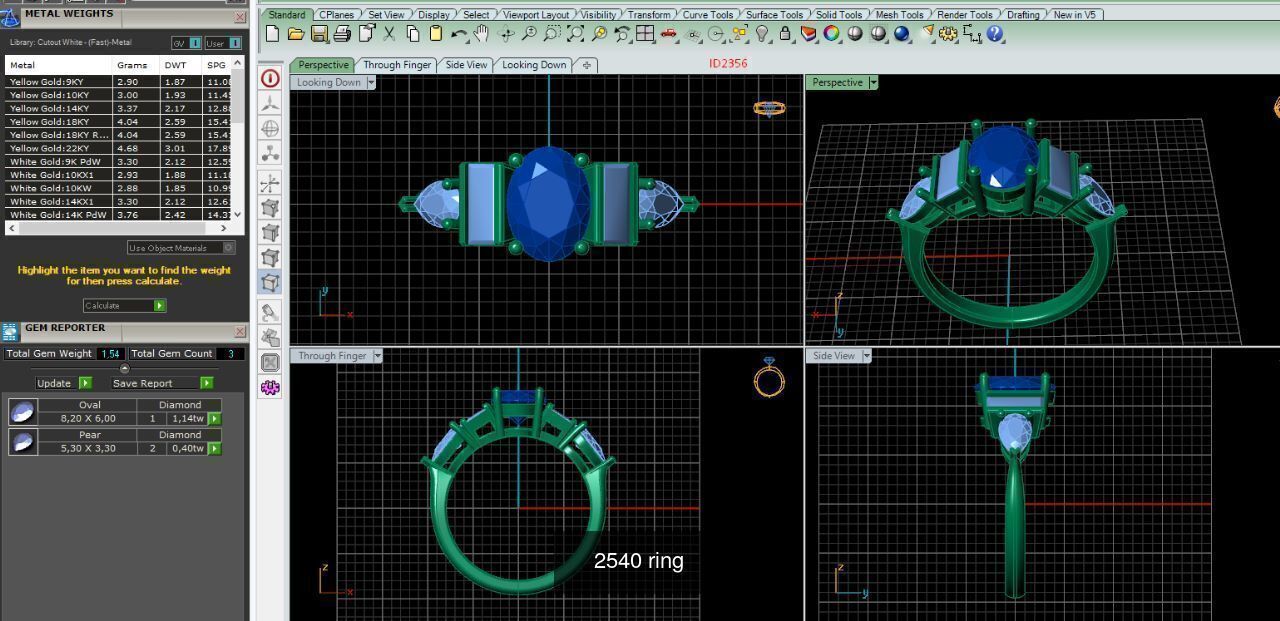This screenshot has width=1280, height=621.
Task: Click the Total Gem Count value field
Action: click(x=231, y=354)
